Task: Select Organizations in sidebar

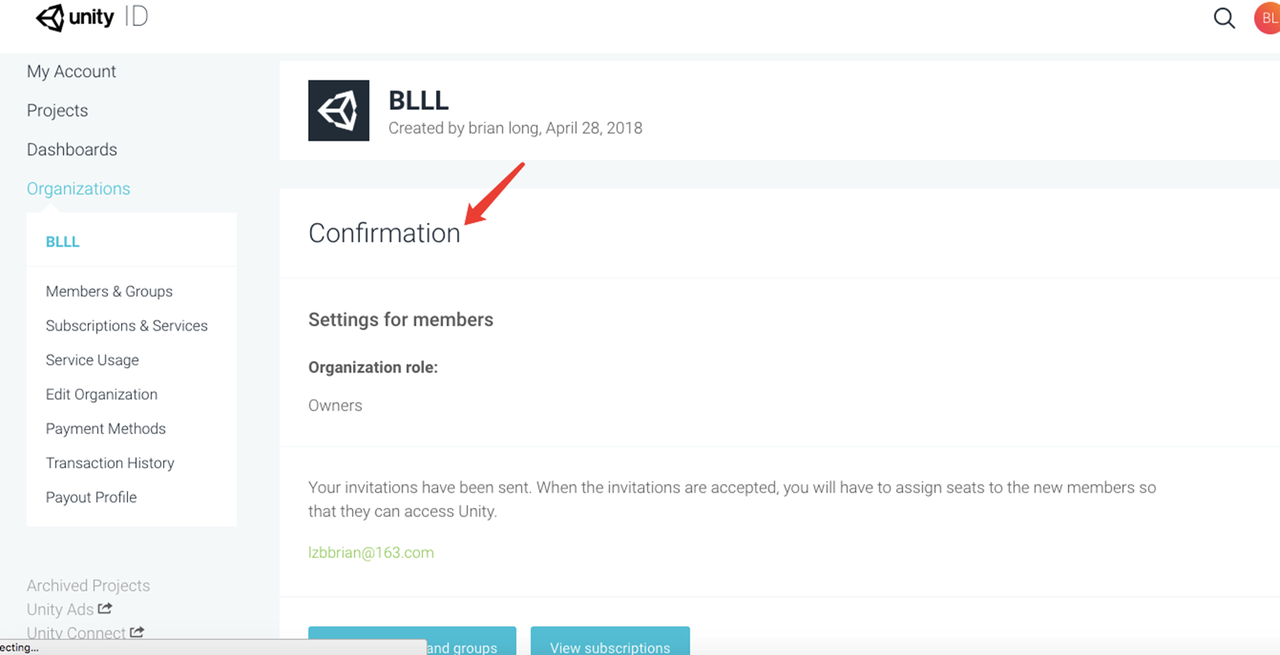Action: pyautogui.click(x=78, y=189)
